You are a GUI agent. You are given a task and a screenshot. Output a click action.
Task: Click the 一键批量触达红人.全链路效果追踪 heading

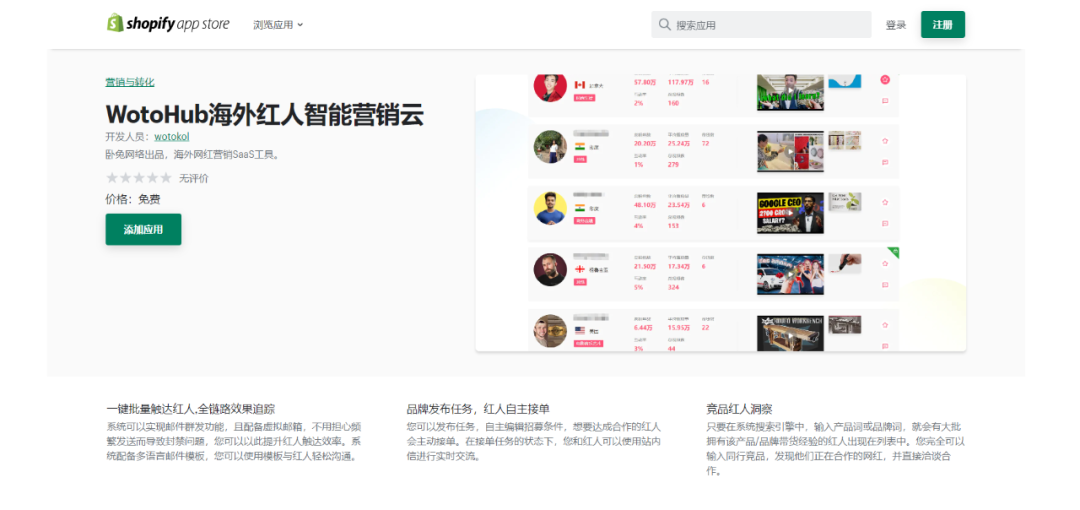191,409
